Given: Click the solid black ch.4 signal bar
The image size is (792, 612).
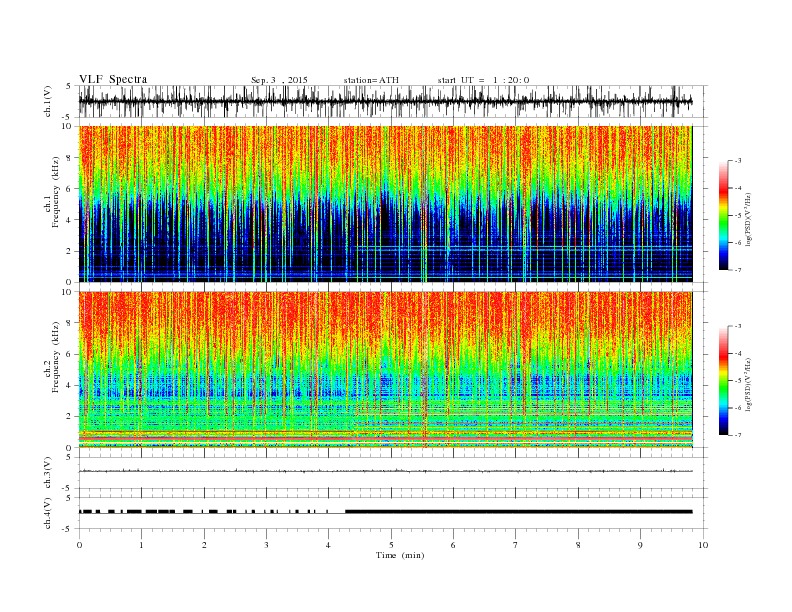Looking at the screenshot, I should tap(519, 512).
